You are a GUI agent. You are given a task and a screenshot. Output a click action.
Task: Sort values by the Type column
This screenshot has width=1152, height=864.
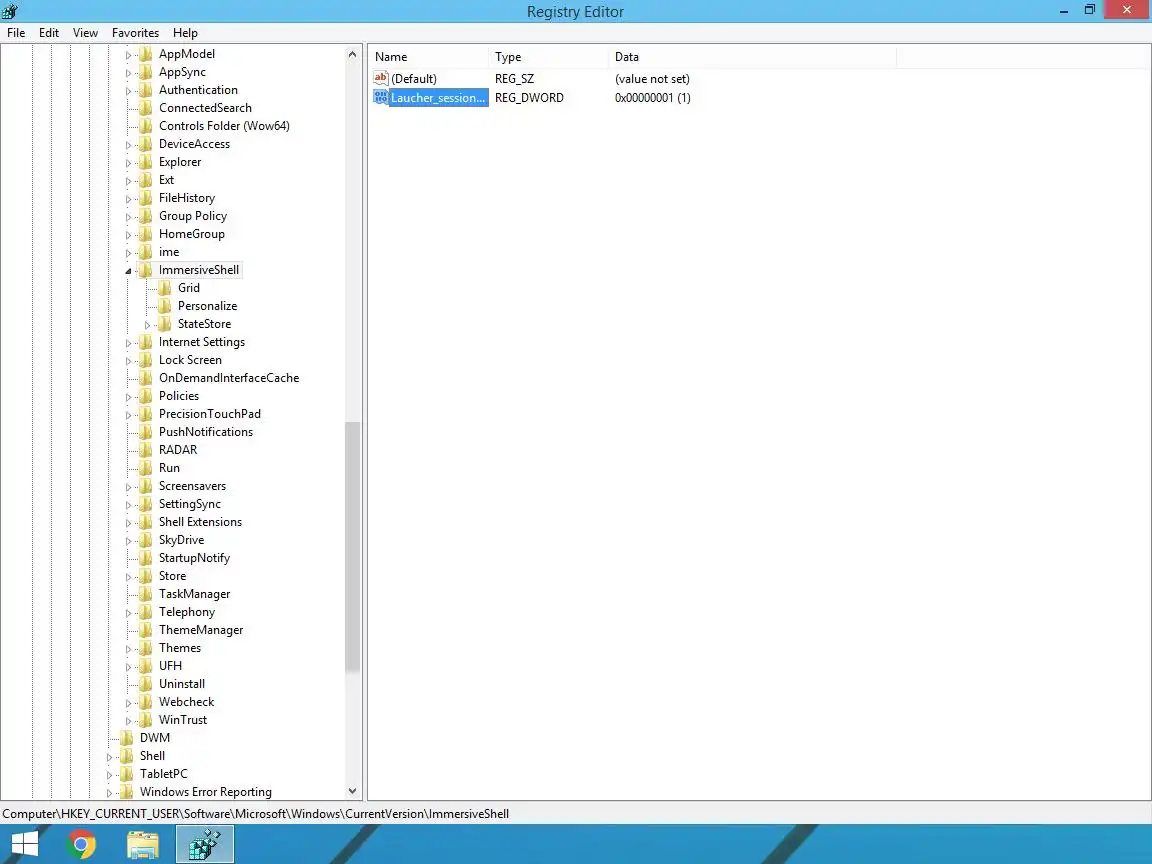549,57
